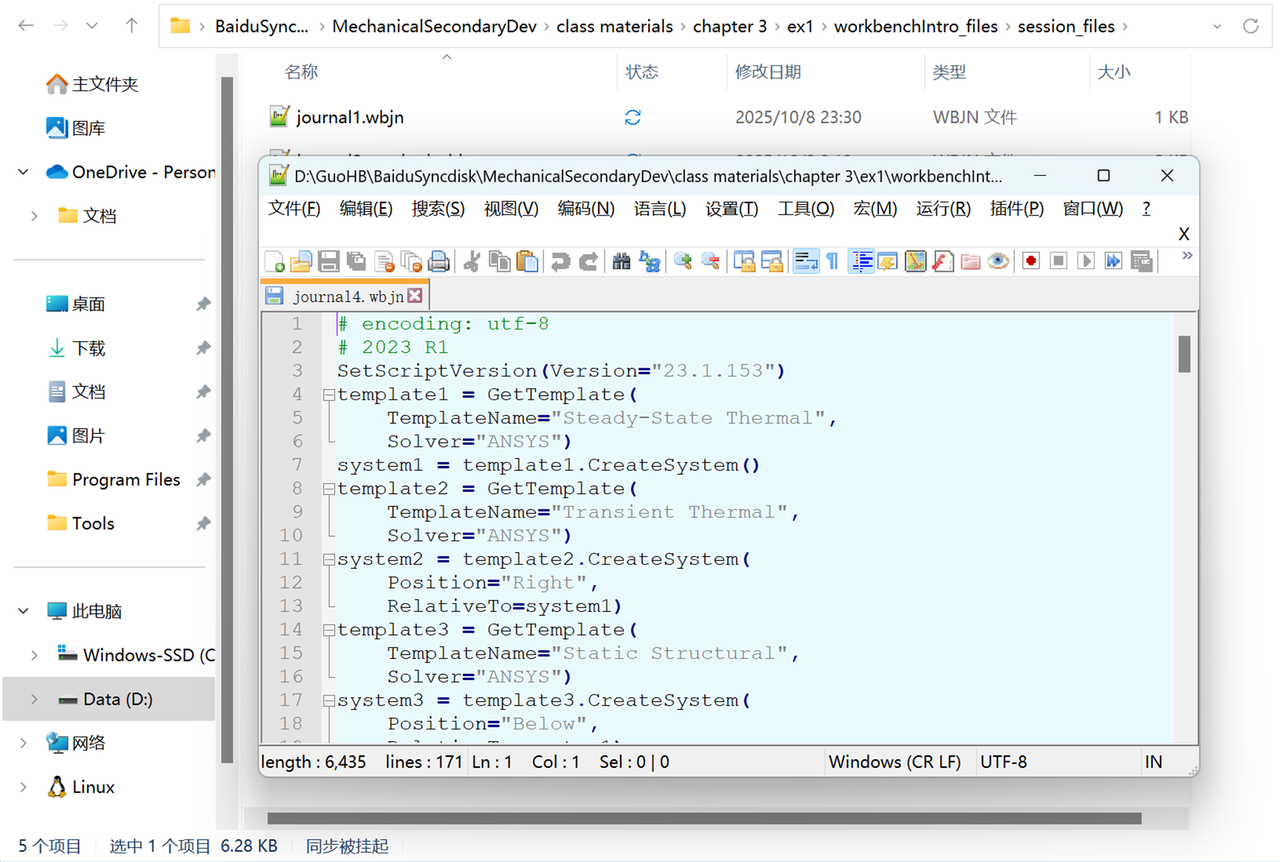Viewport: 1280px width, 862px height.
Task: Toggle the indent guide button
Action: (861, 262)
